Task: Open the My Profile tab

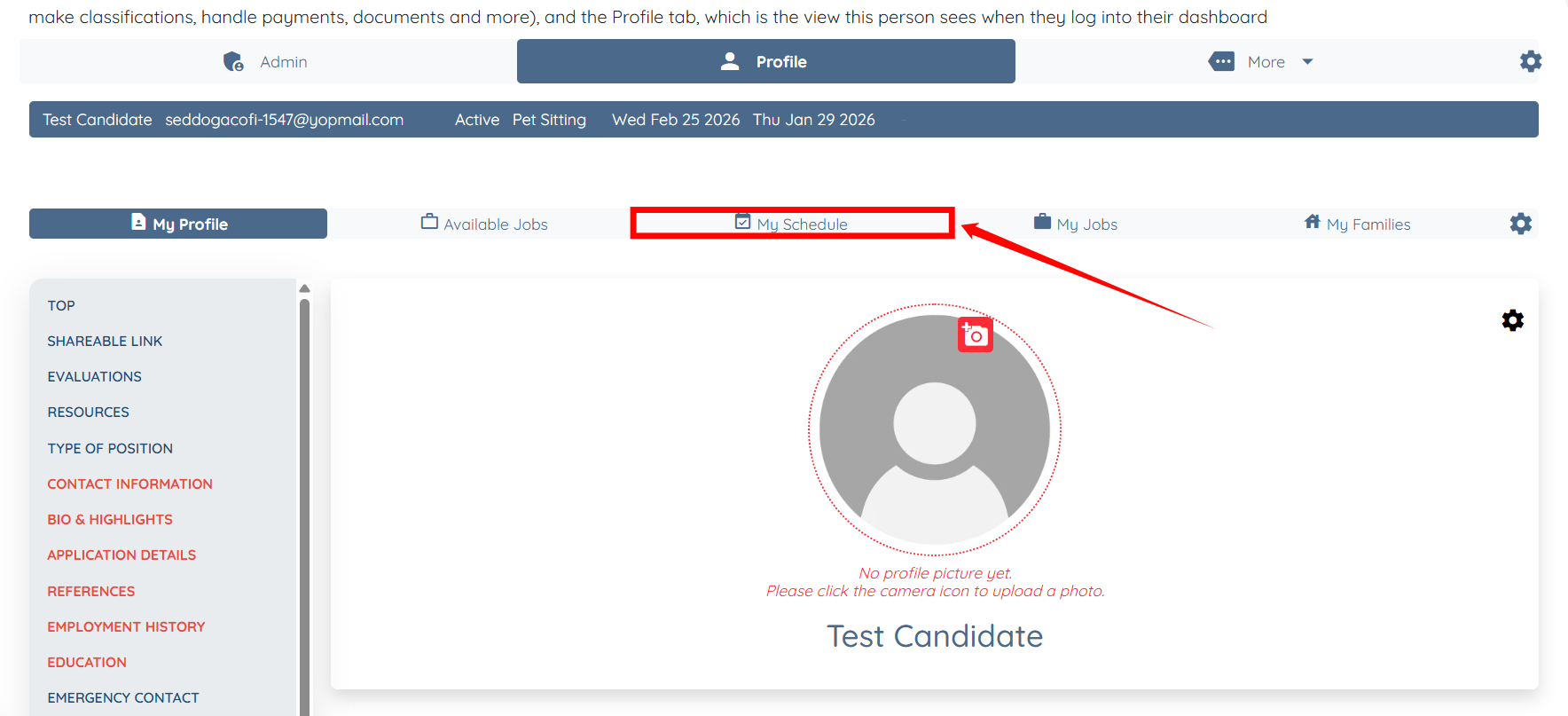Action: tap(178, 224)
